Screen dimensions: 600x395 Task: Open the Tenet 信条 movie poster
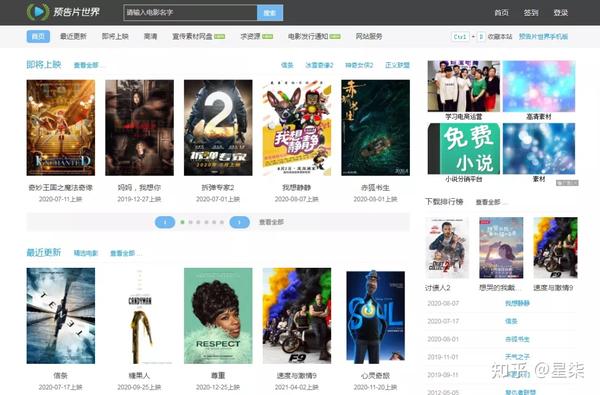(61, 316)
